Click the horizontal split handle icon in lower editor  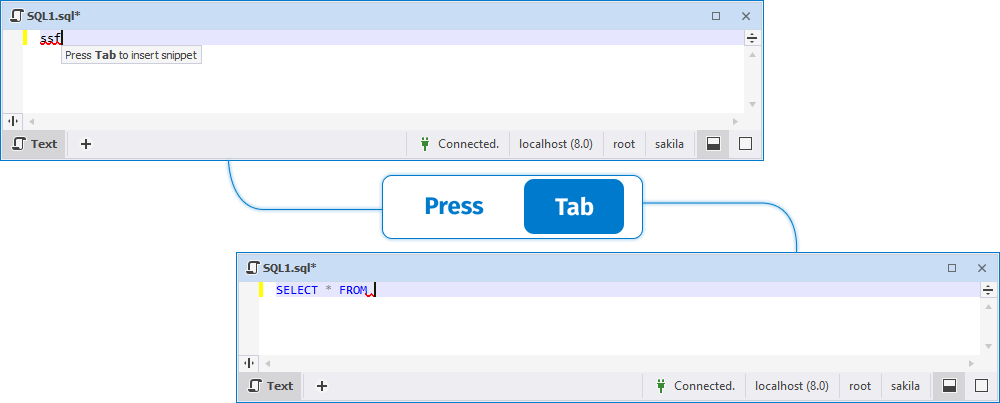989,290
